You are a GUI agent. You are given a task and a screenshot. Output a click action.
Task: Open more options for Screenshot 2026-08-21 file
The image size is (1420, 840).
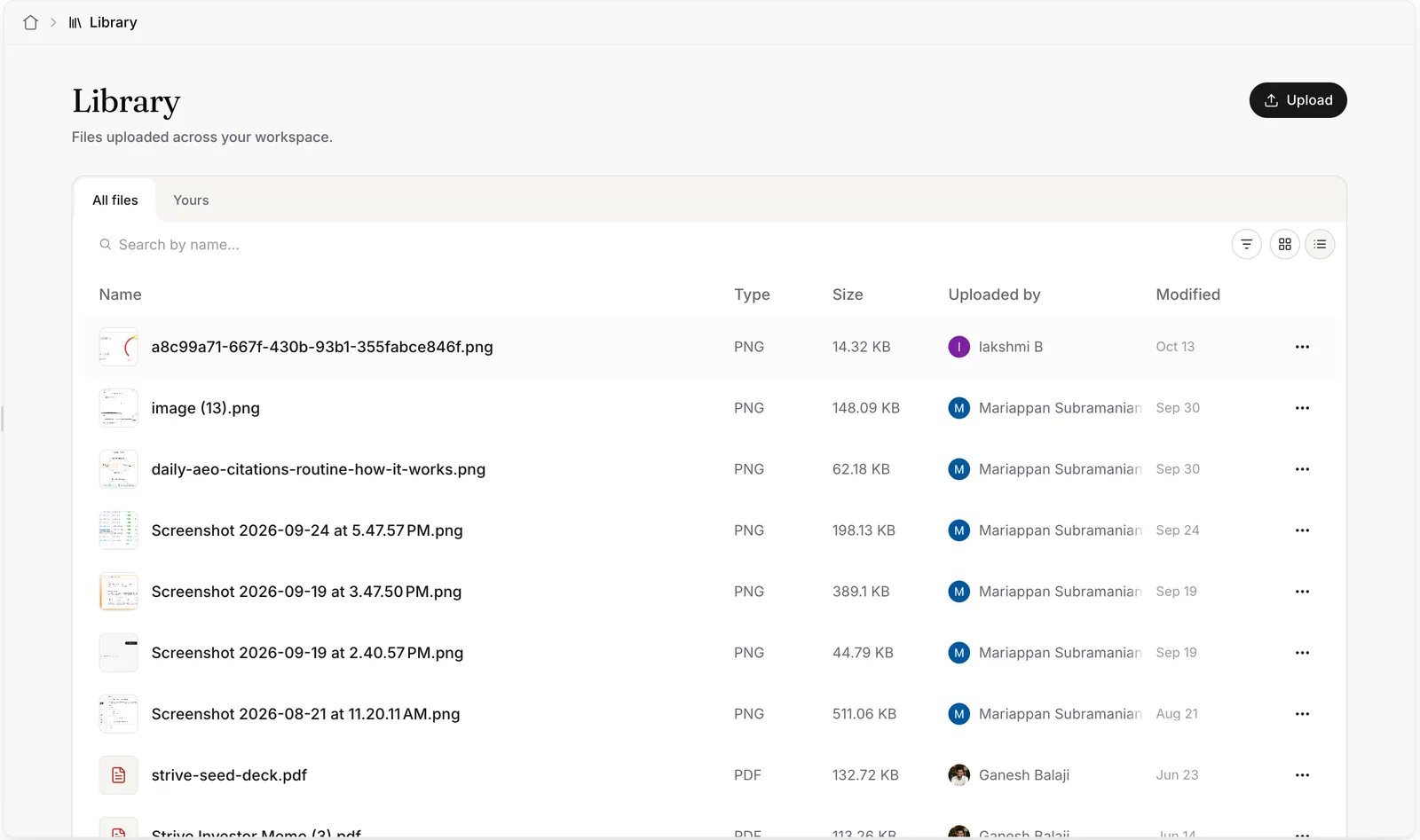[1302, 714]
